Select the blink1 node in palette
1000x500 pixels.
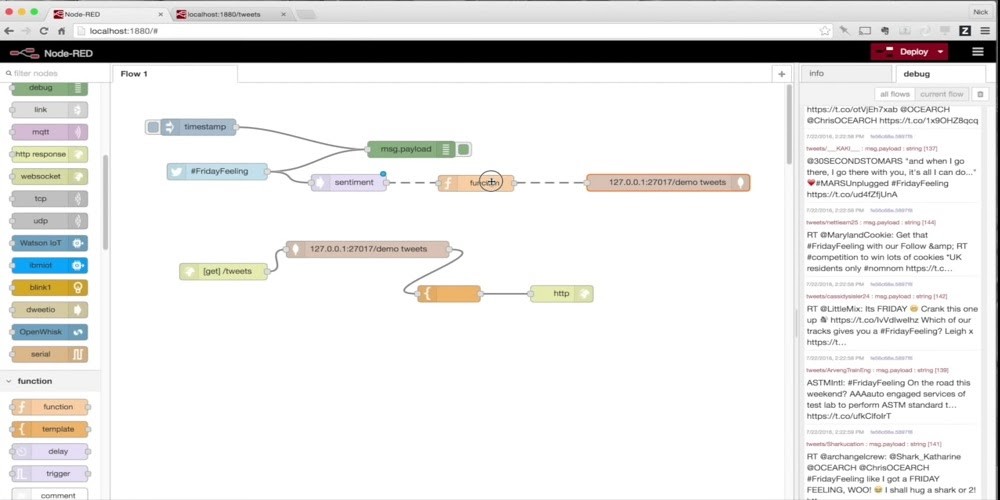48,287
